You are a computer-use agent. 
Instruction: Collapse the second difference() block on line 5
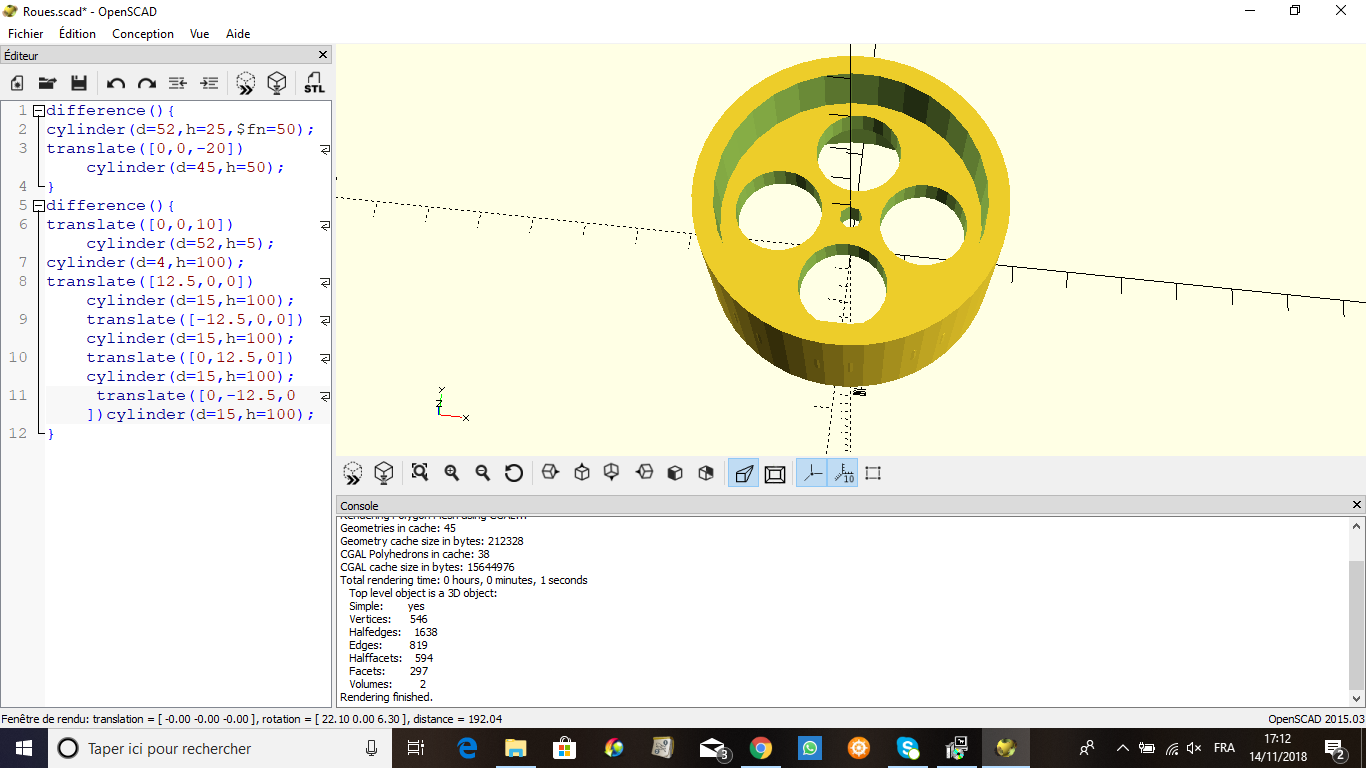pyautogui.click(x=38, y=206)
